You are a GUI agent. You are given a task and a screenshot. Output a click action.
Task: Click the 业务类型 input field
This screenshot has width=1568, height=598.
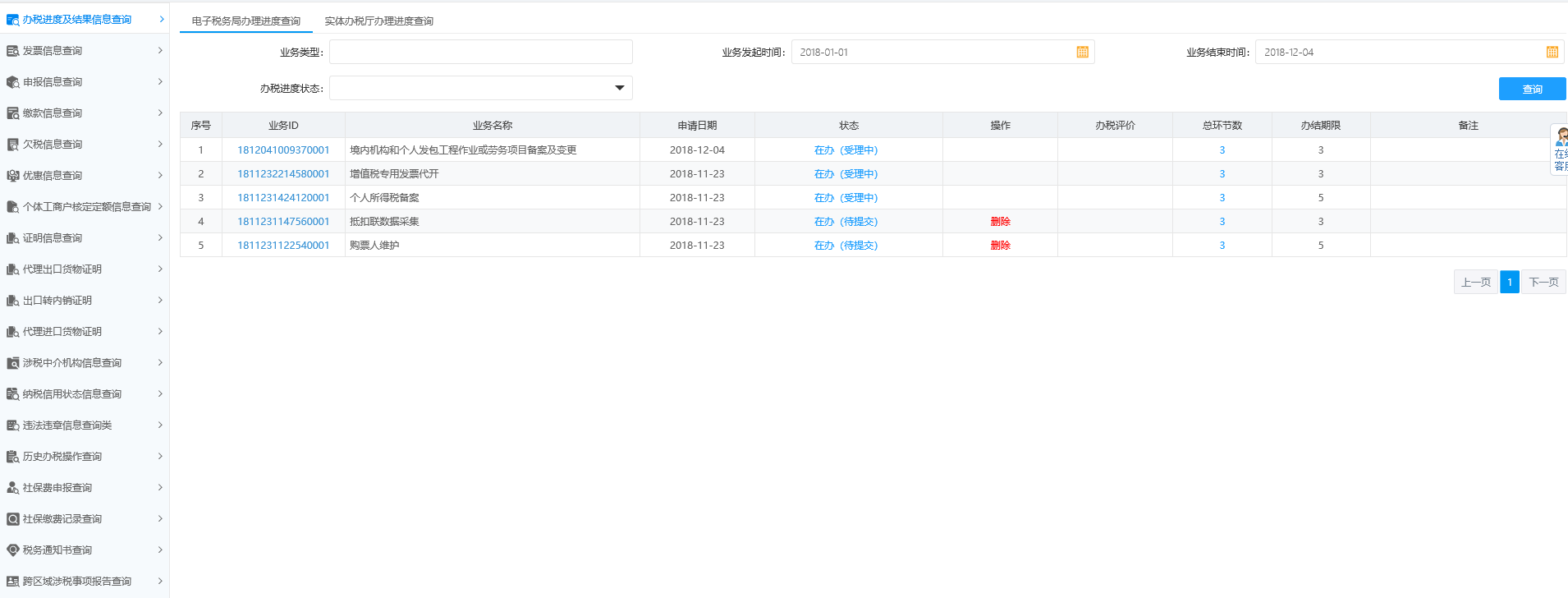(x=481, y=52)
